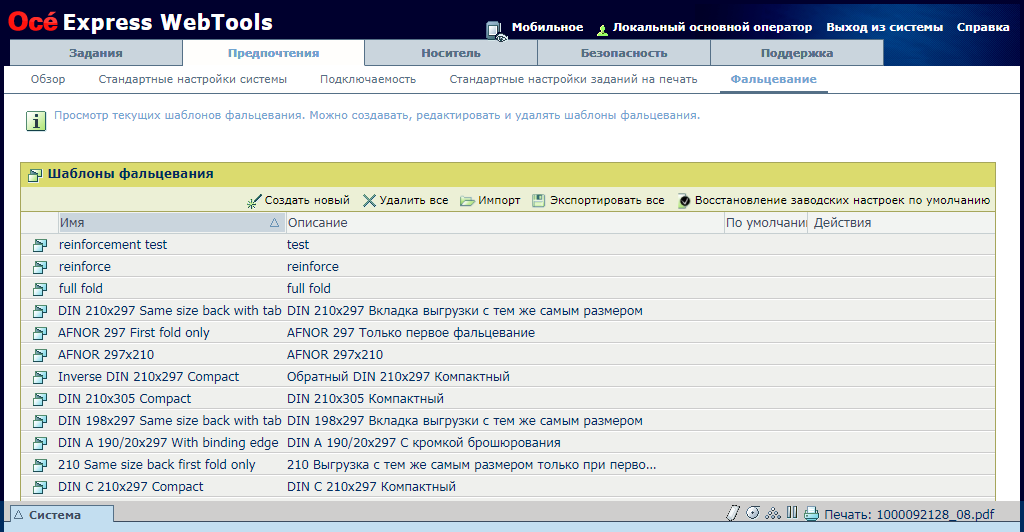The image size is (1024, 532).
Task: Switch to the Носитель tab
Action: (x=451, y=53)
